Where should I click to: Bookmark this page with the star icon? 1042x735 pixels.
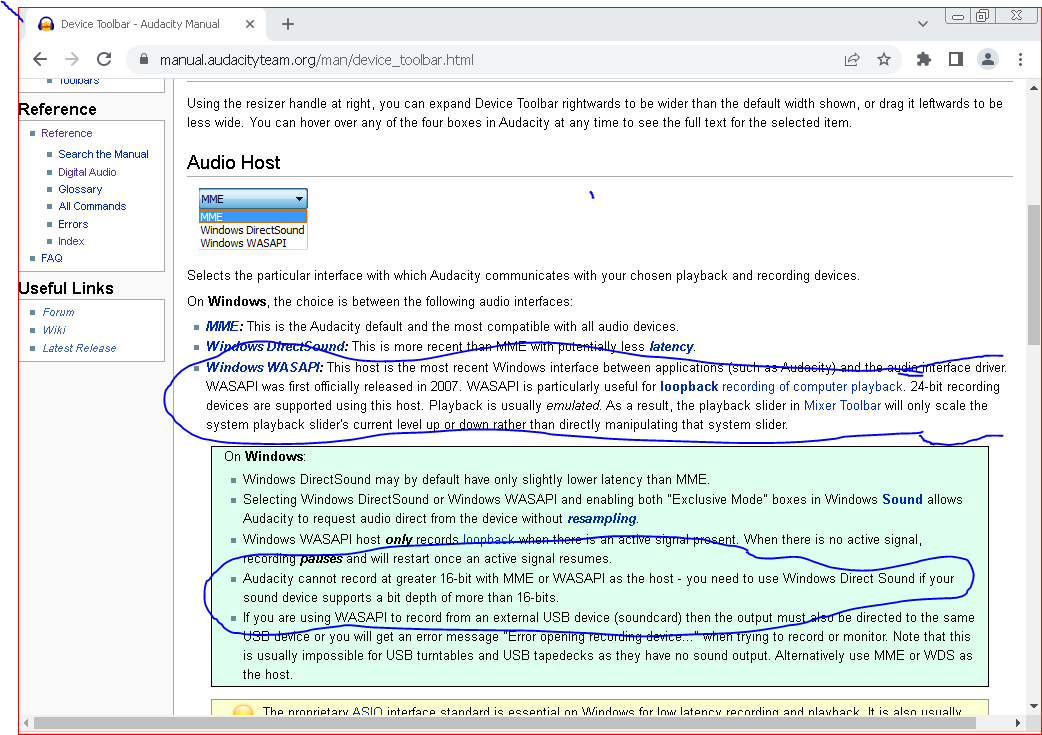click(x=884, y=59)
